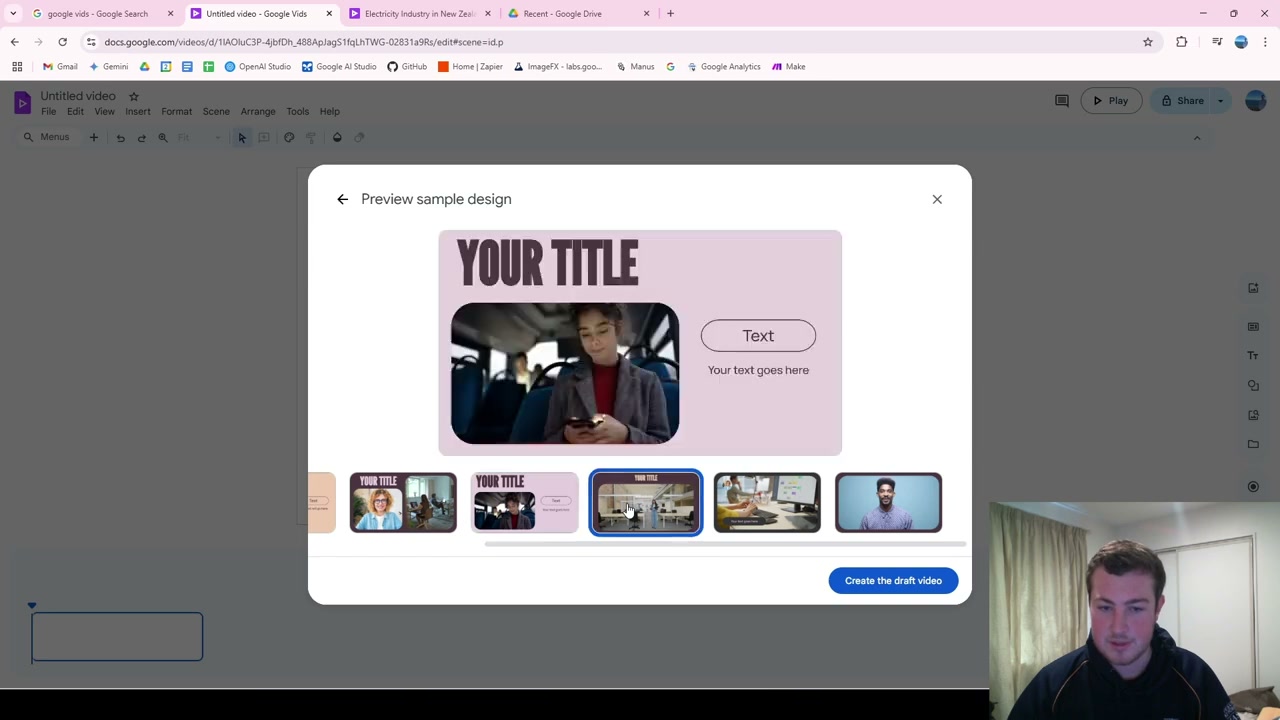Open the zoom magnifier tool
This screenshot has width=1280, height=720.
(x=163, y=137)
